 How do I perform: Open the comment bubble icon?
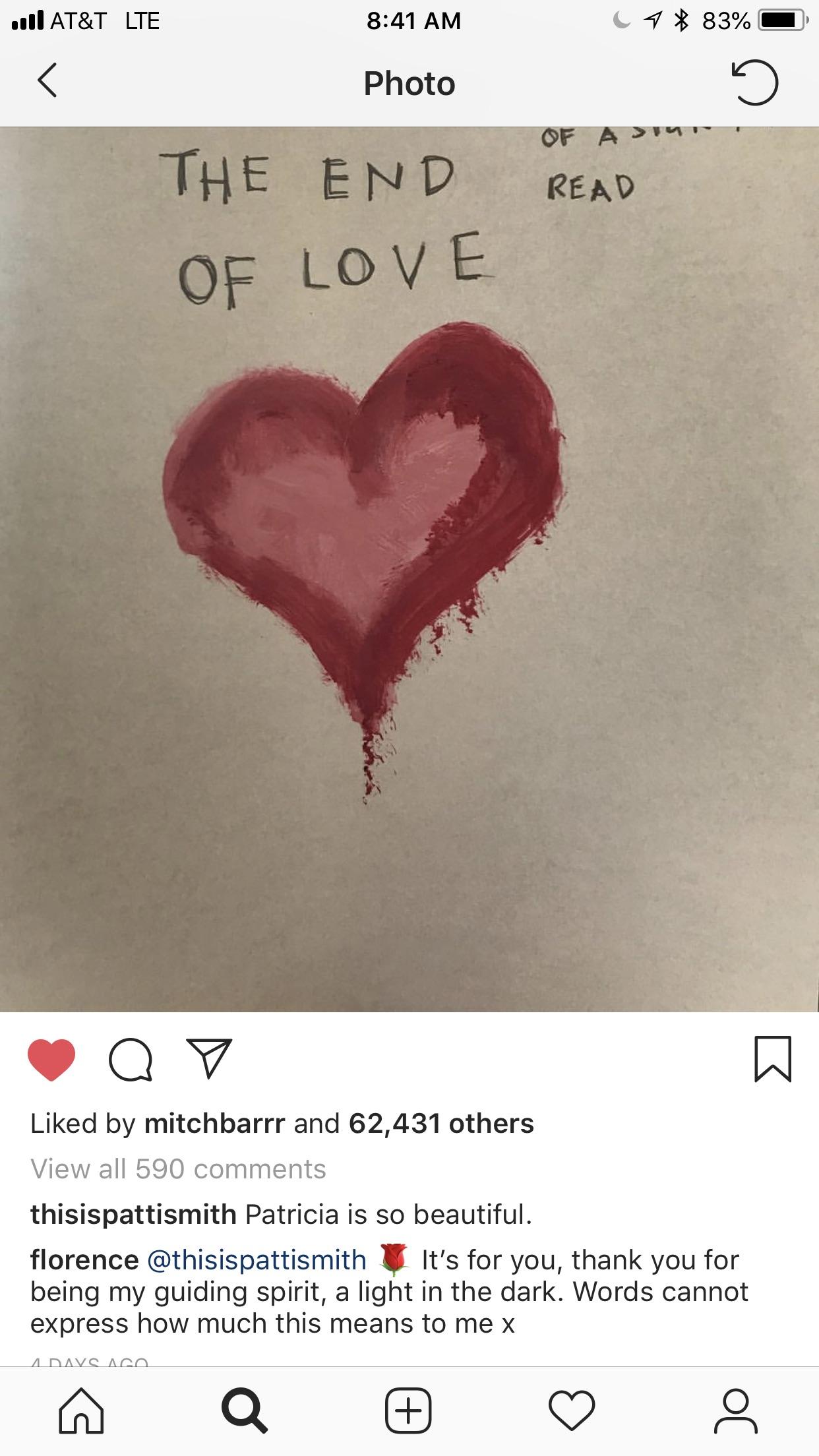point(130,1060)
